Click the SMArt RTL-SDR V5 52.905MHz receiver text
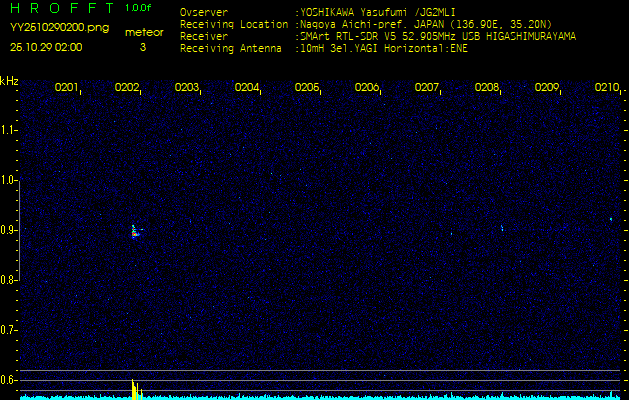 click(438, 37)
